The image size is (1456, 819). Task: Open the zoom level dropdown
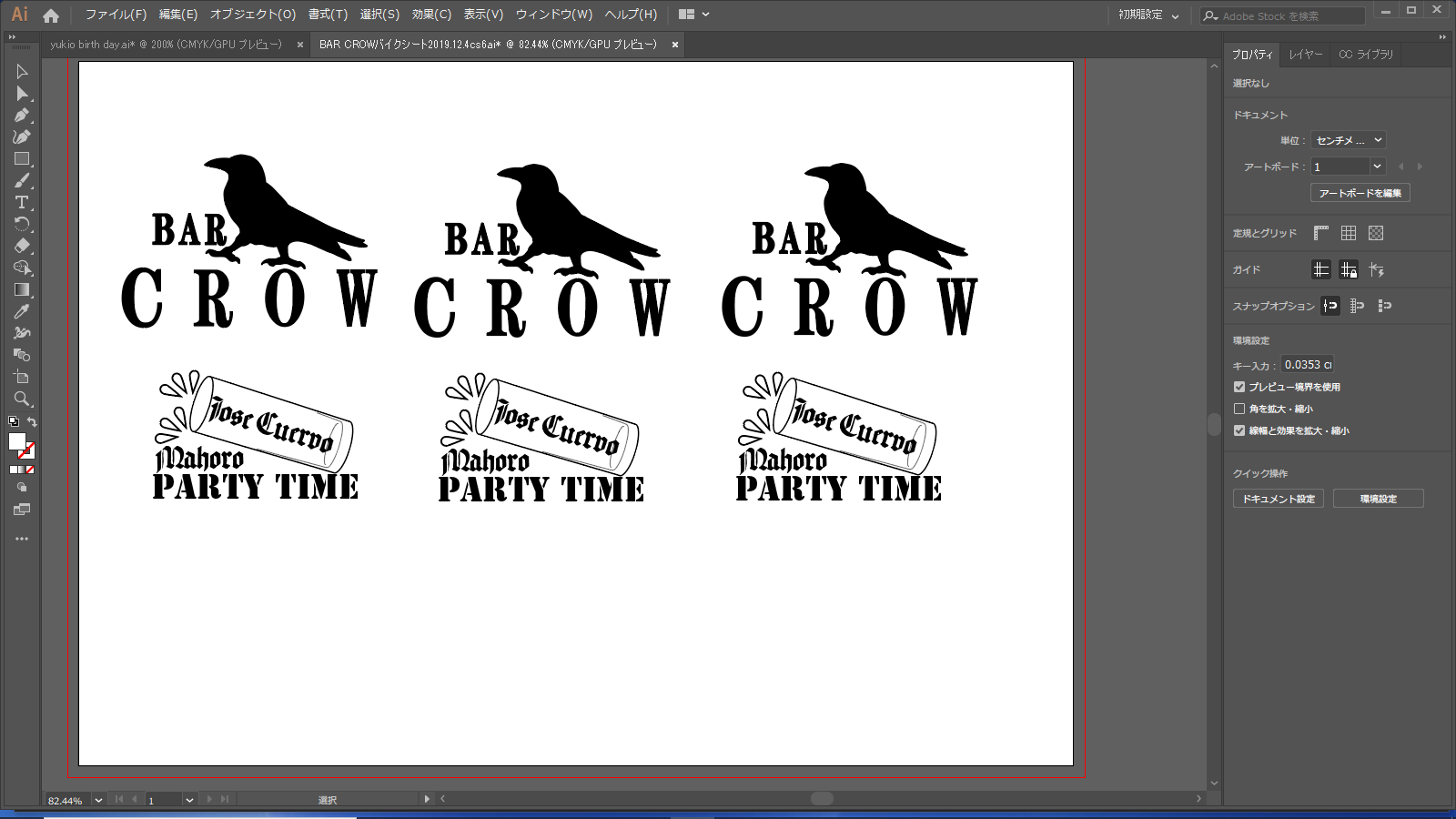(98, 800)
